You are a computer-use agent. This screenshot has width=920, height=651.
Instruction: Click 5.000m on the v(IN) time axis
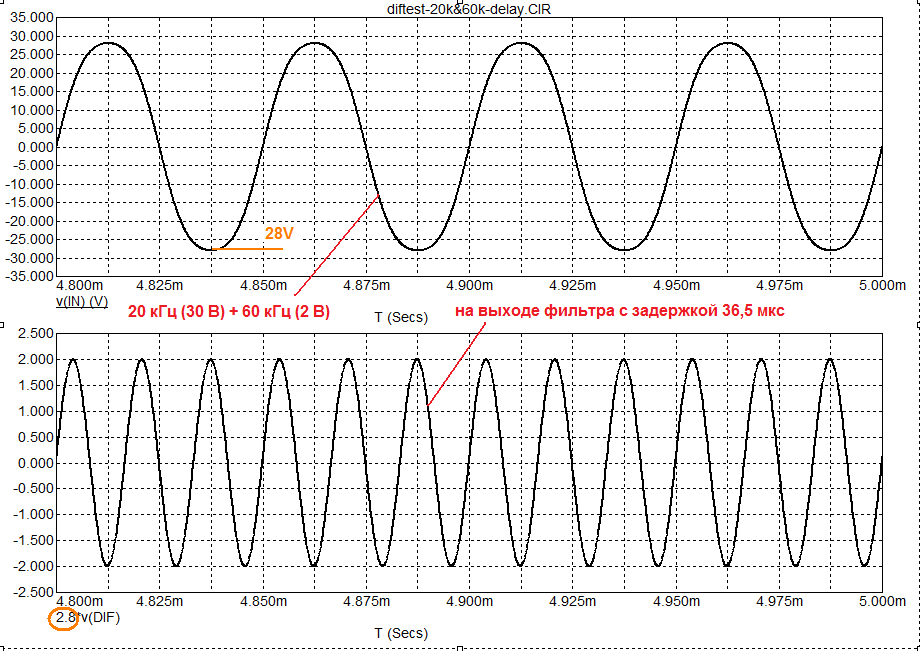pos(883,286)
